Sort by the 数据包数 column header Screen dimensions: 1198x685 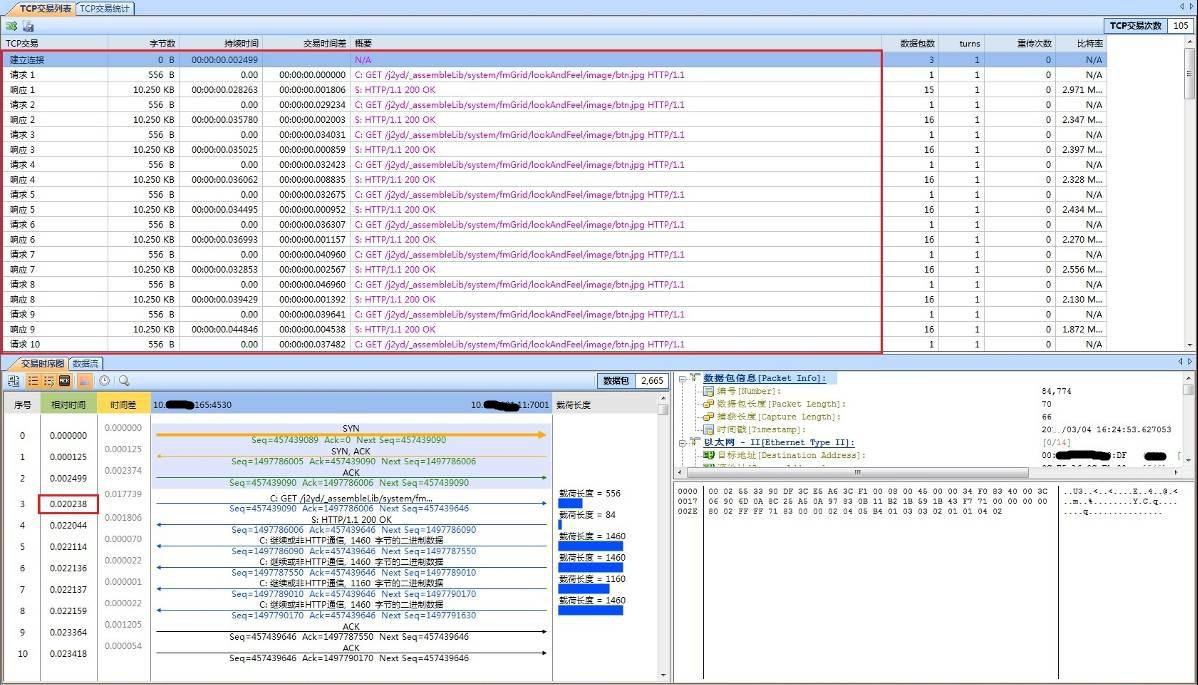[910, 44]
